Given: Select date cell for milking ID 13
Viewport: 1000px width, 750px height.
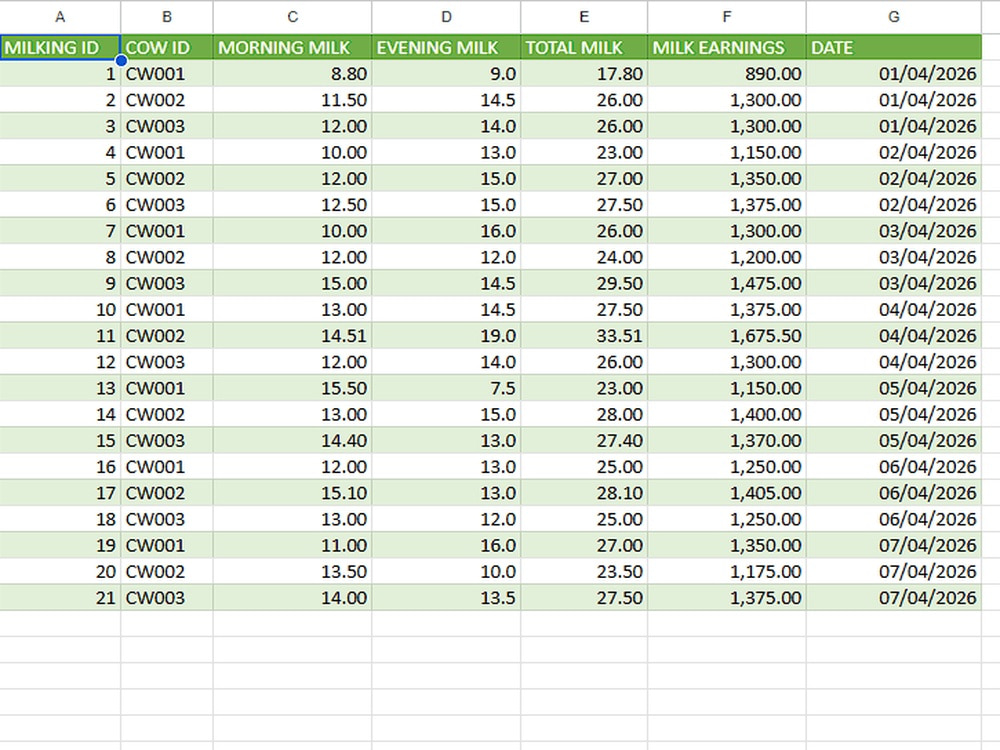Looking at the screenshot, I should [x=893, y=388].
